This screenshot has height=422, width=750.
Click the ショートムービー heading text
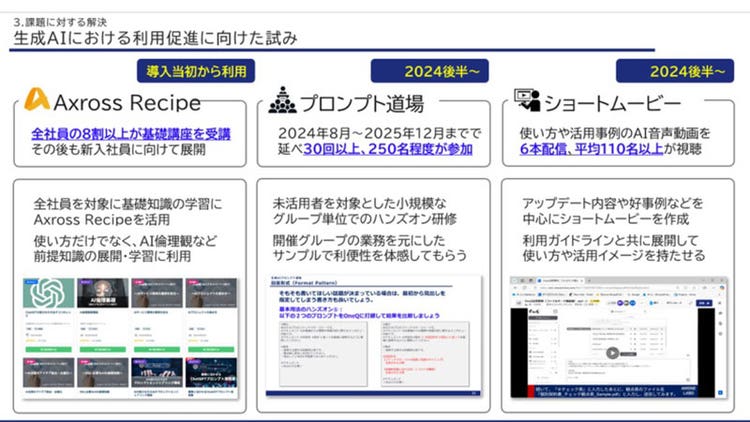tap(613, 103)
